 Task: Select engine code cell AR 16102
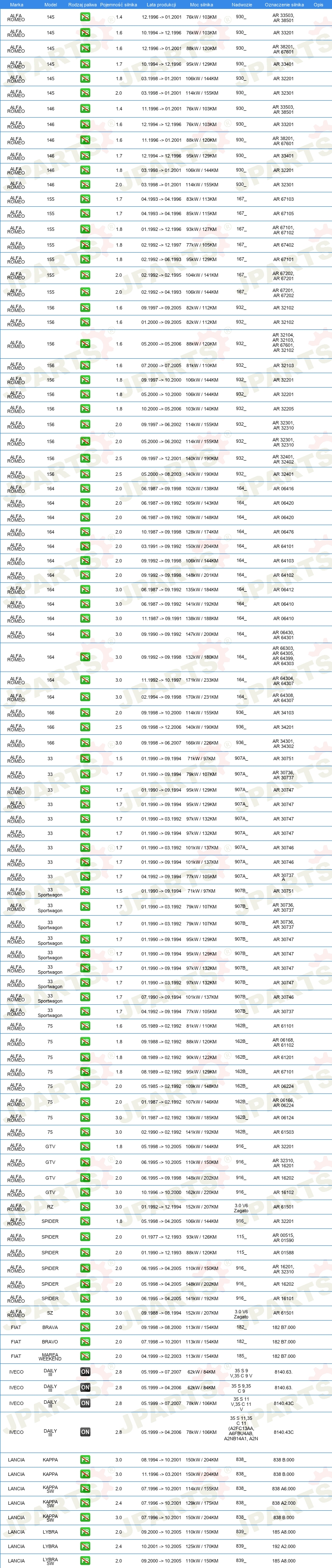pos(283,1192)
